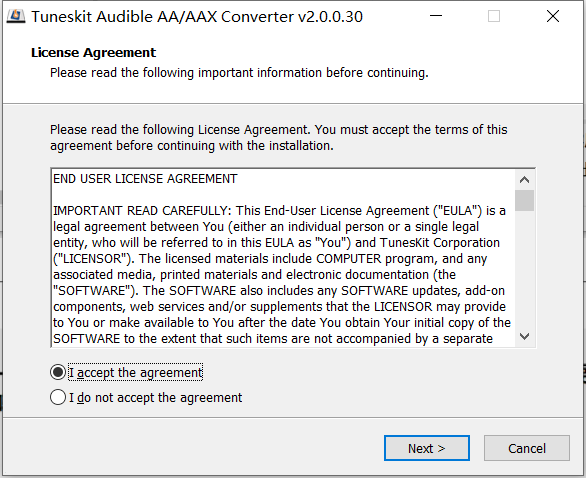
Task: Click the license scrollbar down arrow
Action: [524, 336]
